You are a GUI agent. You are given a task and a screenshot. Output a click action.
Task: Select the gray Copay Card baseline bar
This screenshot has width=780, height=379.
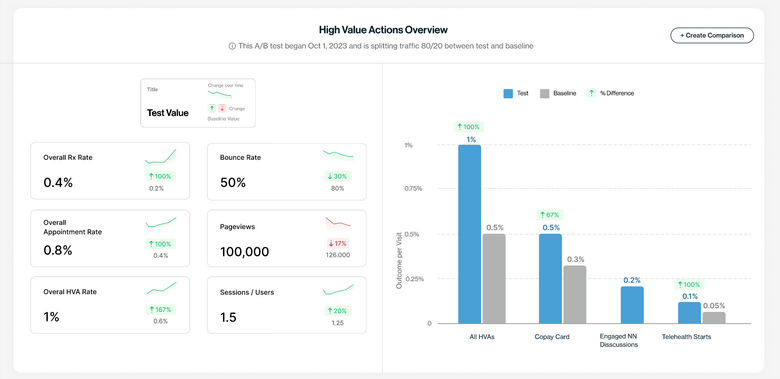pos(575,294)
